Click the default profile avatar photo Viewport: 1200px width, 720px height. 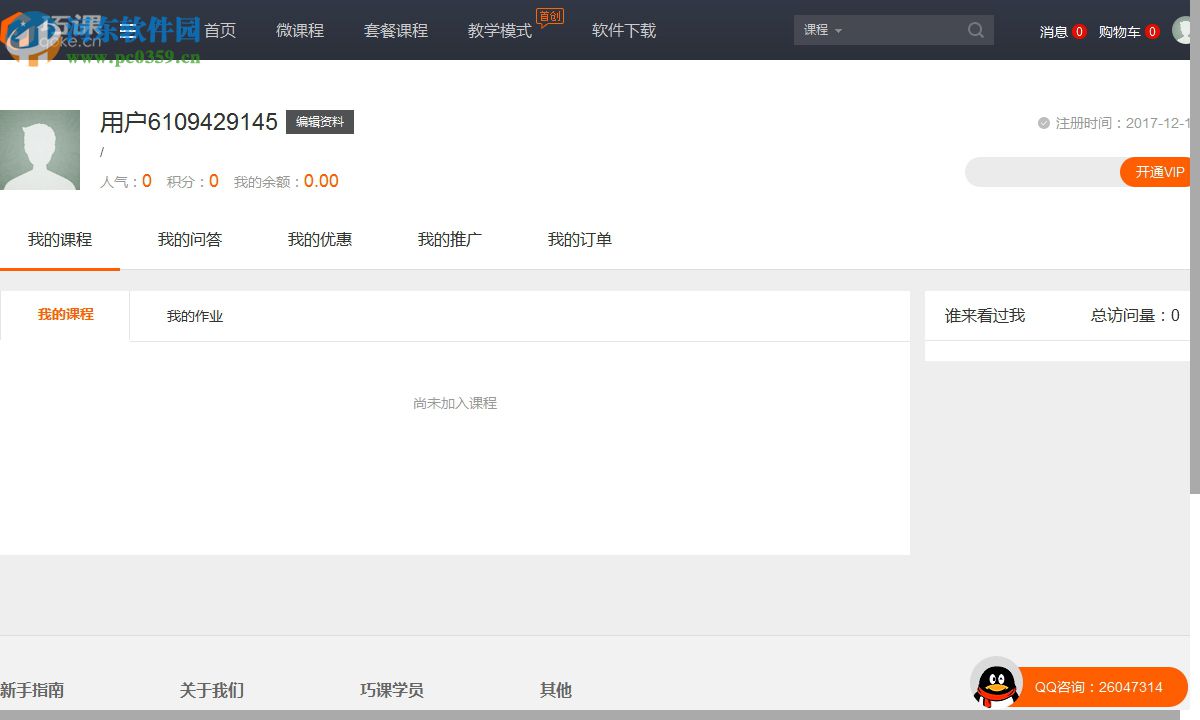point(40,149)
